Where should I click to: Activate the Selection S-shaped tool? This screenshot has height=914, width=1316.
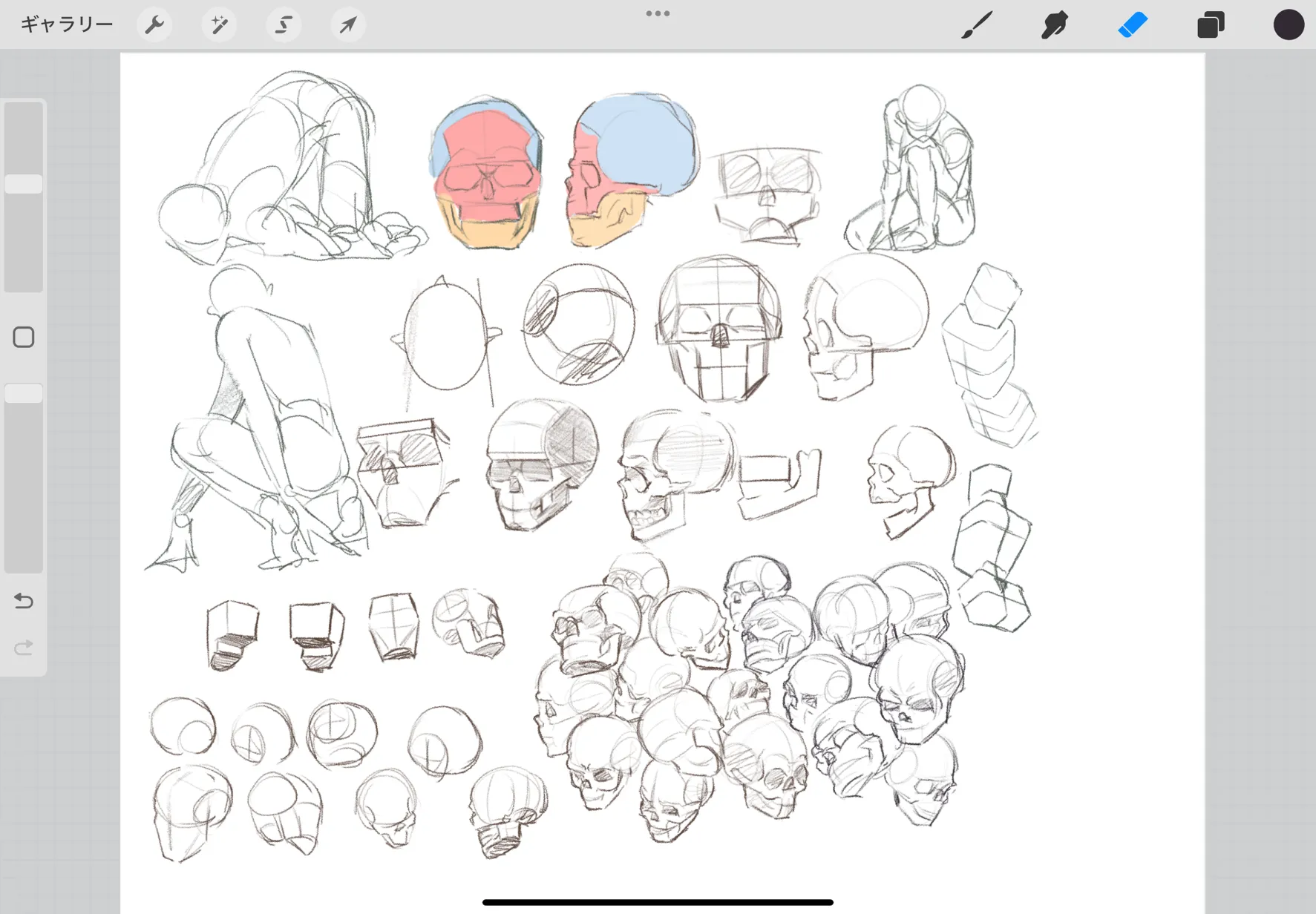click(284, 24)
